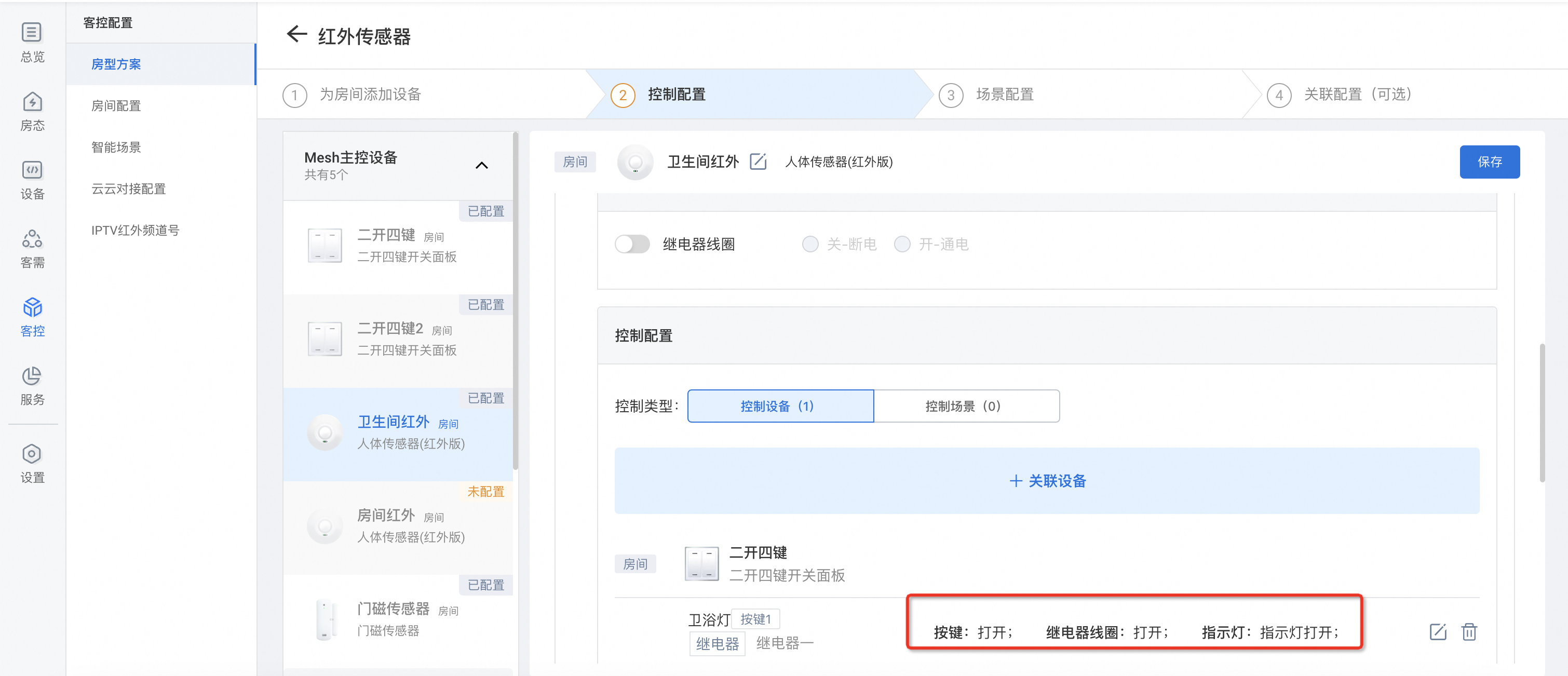Open the 客需 guest requests icon
Image resolution: width=1568 pixels, height=676 pixels.
(x=32, y=249)
